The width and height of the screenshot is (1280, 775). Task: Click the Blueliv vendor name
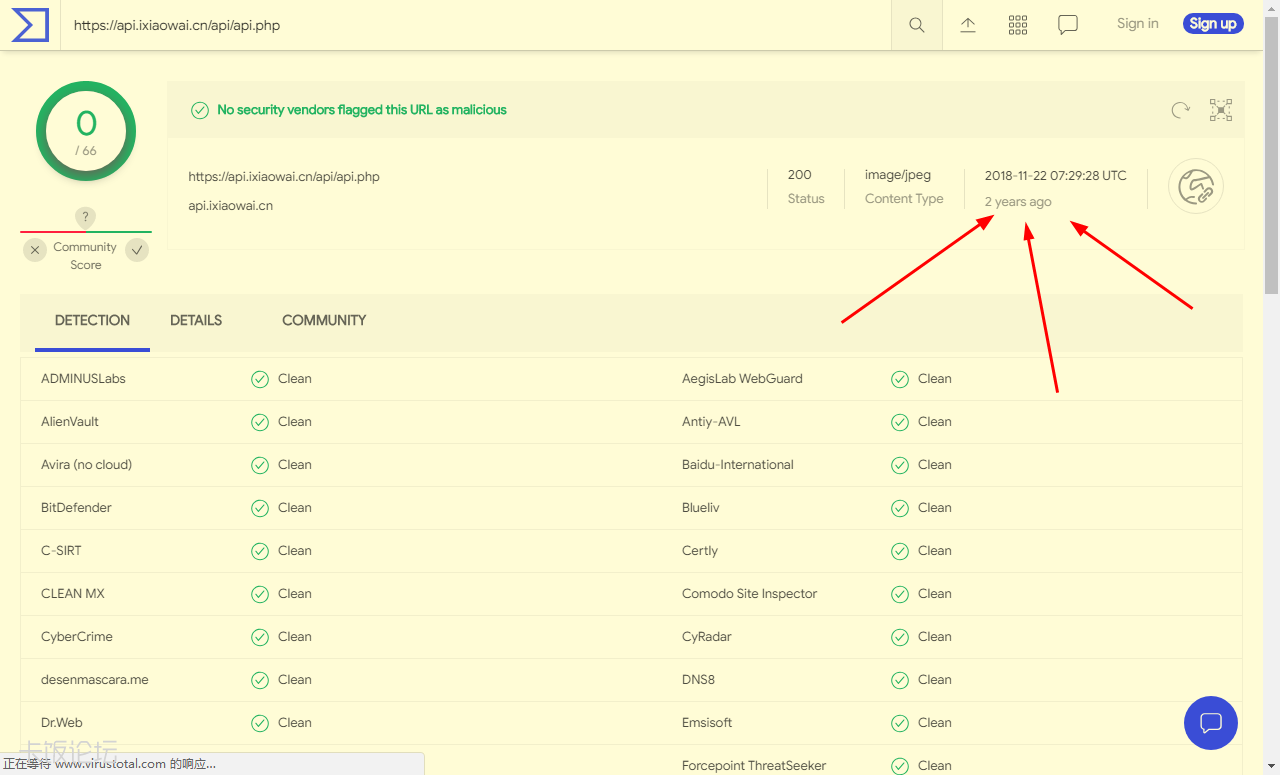point(701,508)
